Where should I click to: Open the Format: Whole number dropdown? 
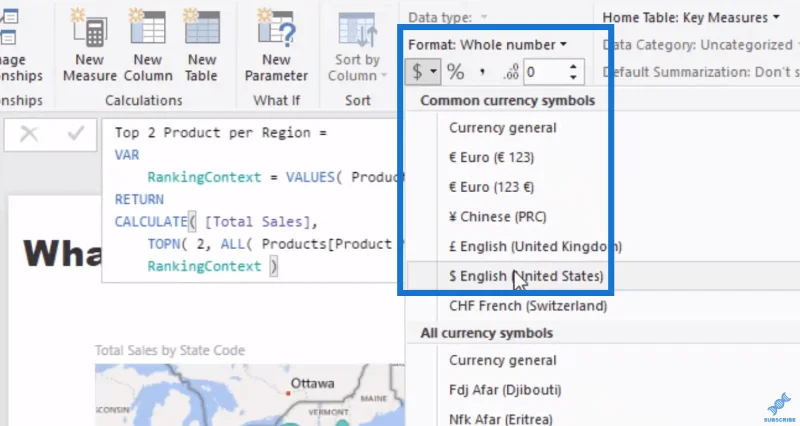coord(487,45)
